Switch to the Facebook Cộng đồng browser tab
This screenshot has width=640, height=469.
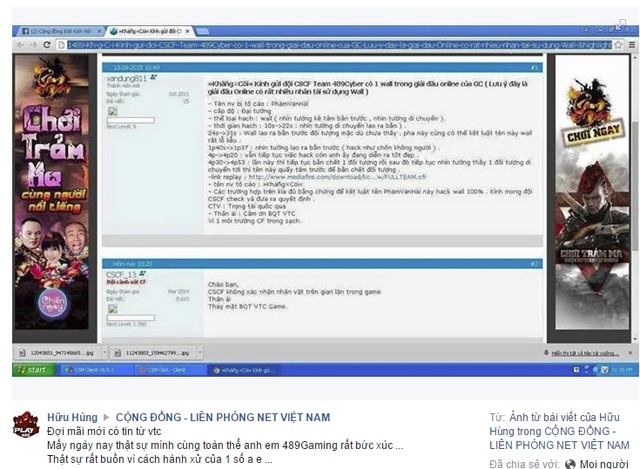coord(61,31)
